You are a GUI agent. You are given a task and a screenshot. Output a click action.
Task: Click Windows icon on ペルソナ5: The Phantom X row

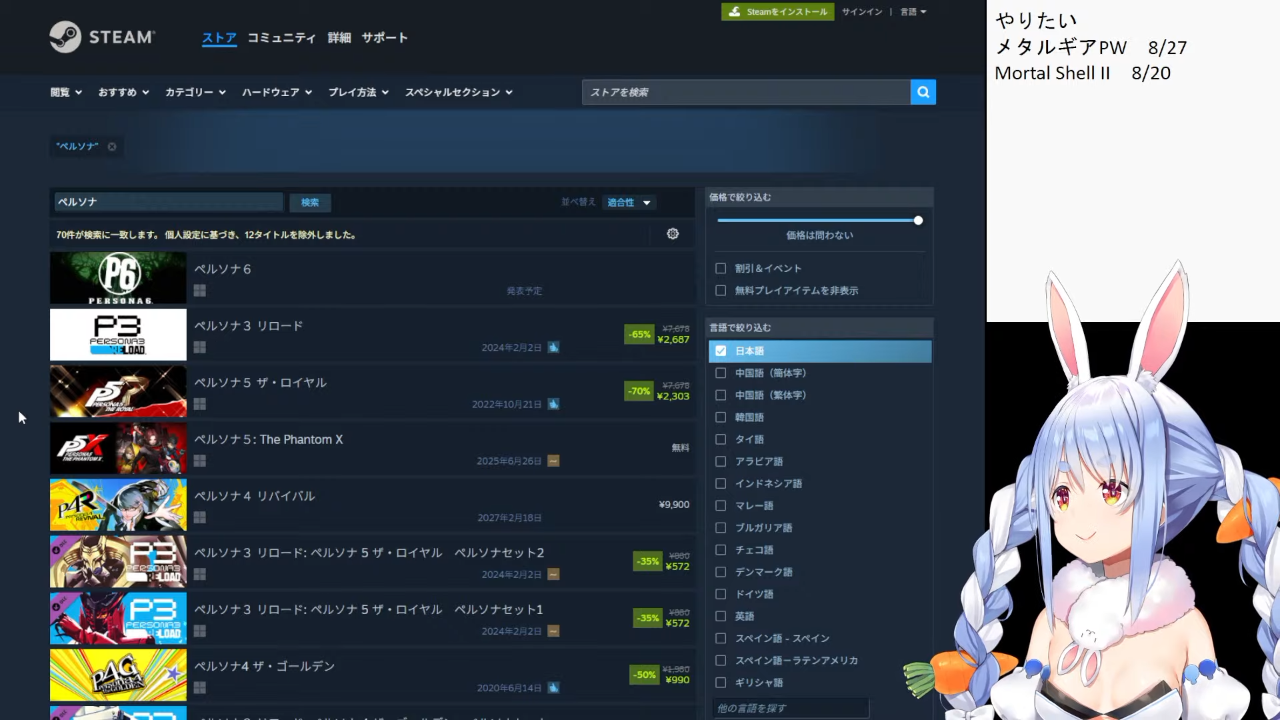pyautogui.click(x=200, y=461)
